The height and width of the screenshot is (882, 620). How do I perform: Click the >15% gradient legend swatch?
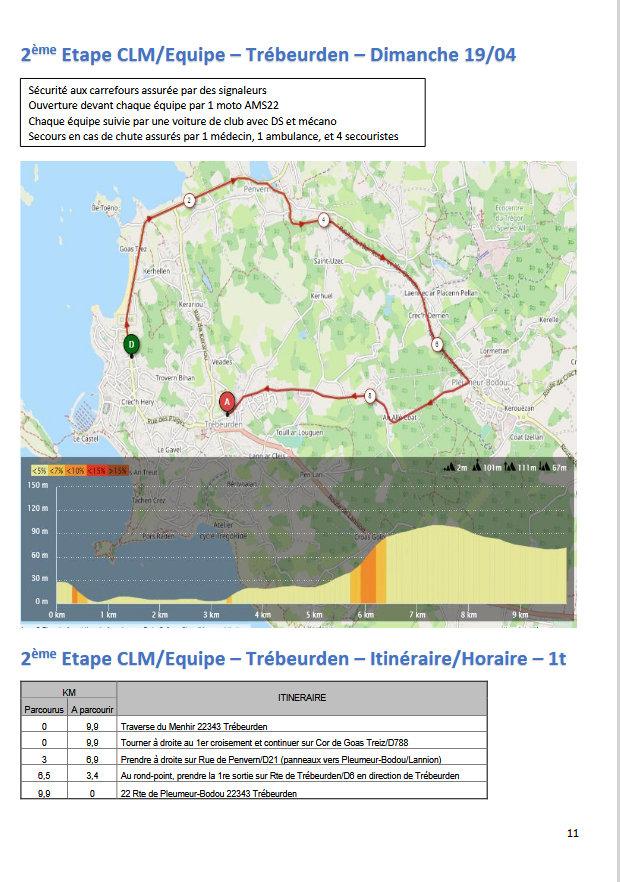(117, 469)
